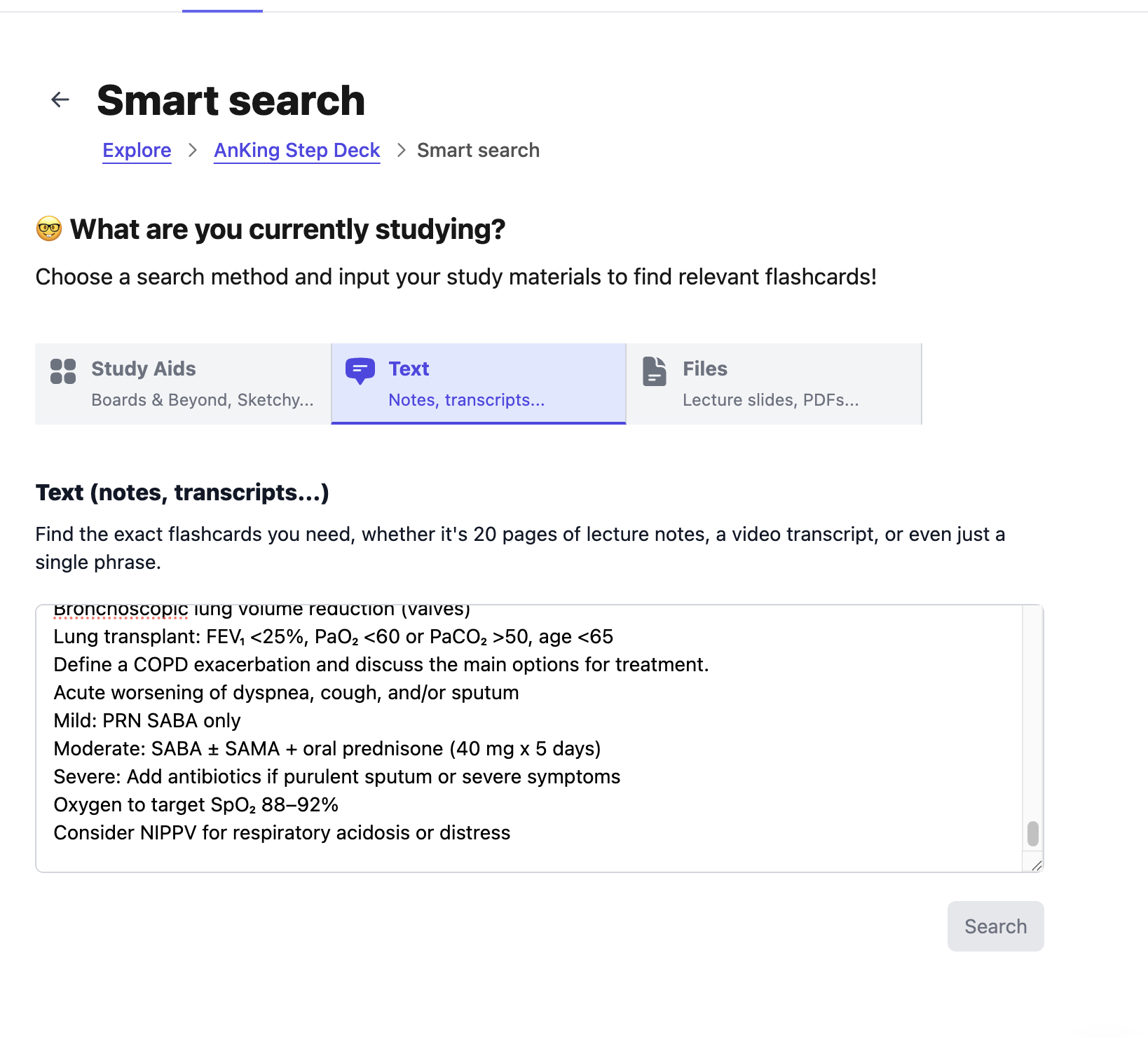Click the Files document icon
1148x1037 pixels.
click(x=654, y=371)
